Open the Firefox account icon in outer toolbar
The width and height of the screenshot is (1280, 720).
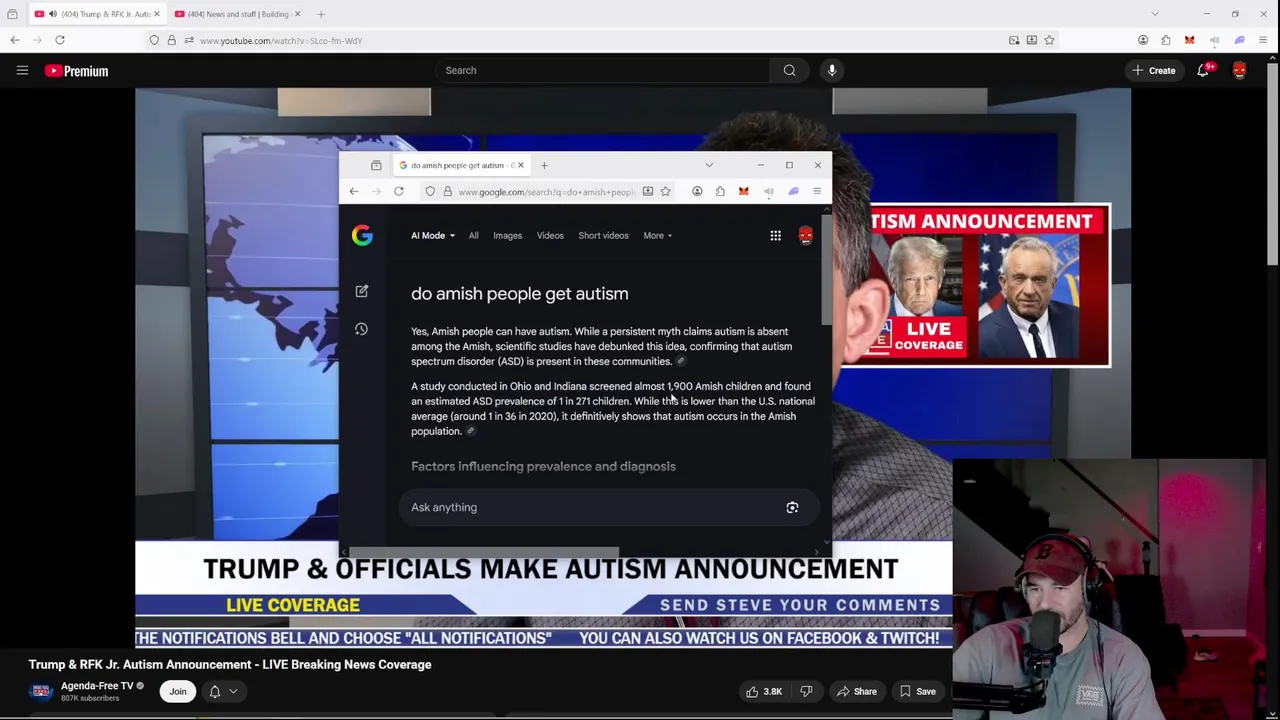1143,40
